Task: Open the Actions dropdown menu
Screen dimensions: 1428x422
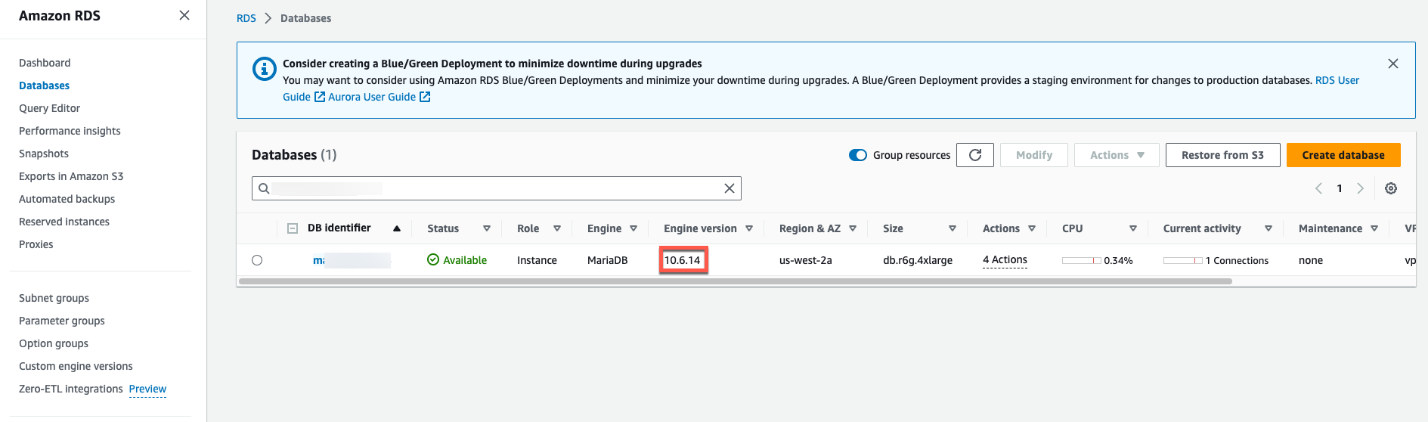Action: (1116, 155)
